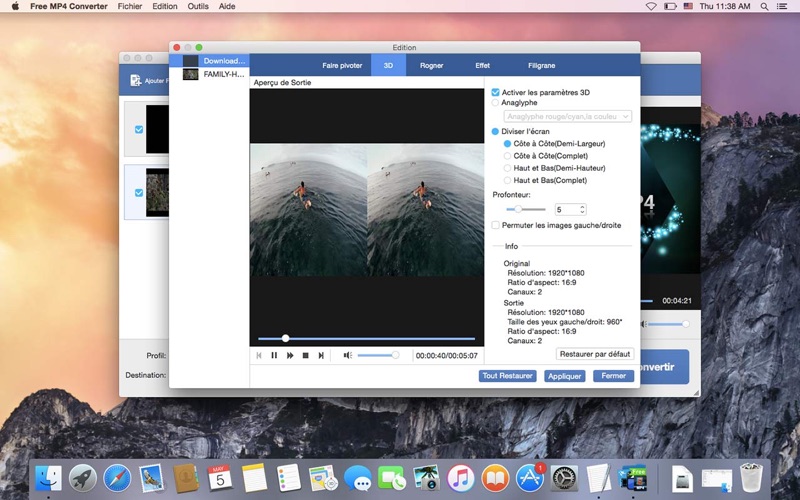
Task: Uncheck the first file checkbox in main window
Action: pos(139,130)
